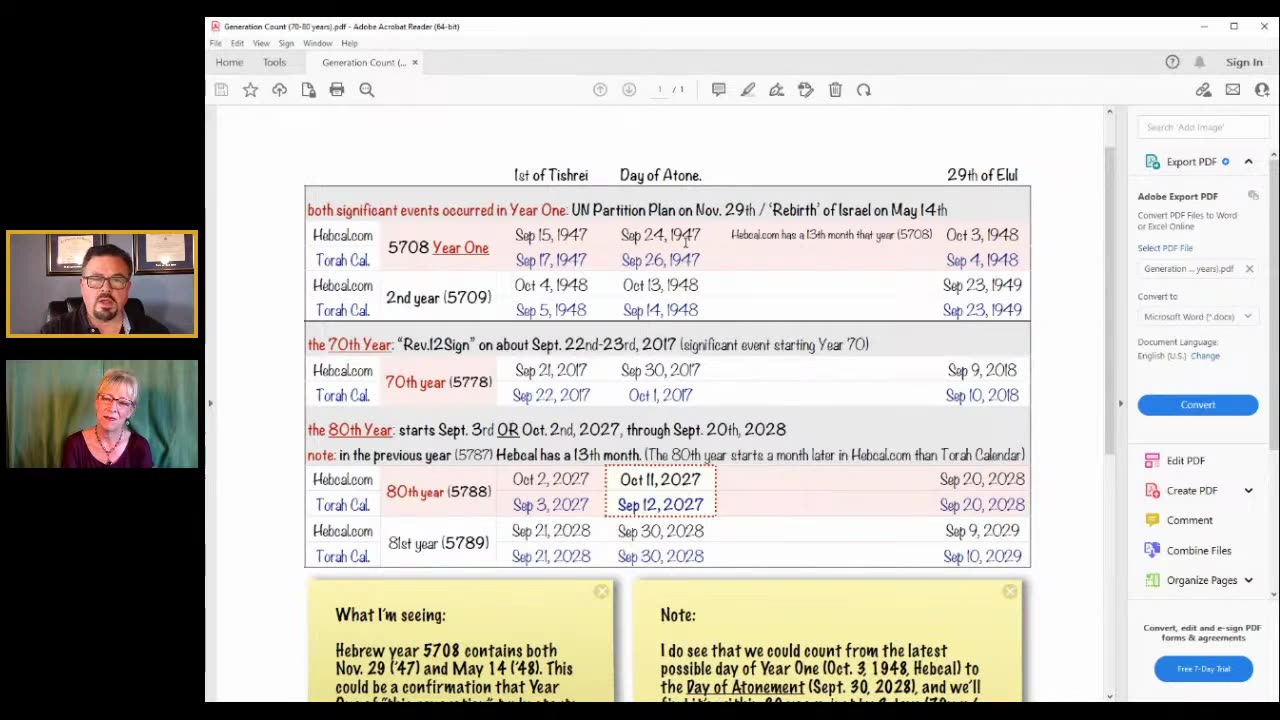Click the '5708 Year One' table cell
The height and width of the screenshot is (720, 1280).
click(438, 248)
